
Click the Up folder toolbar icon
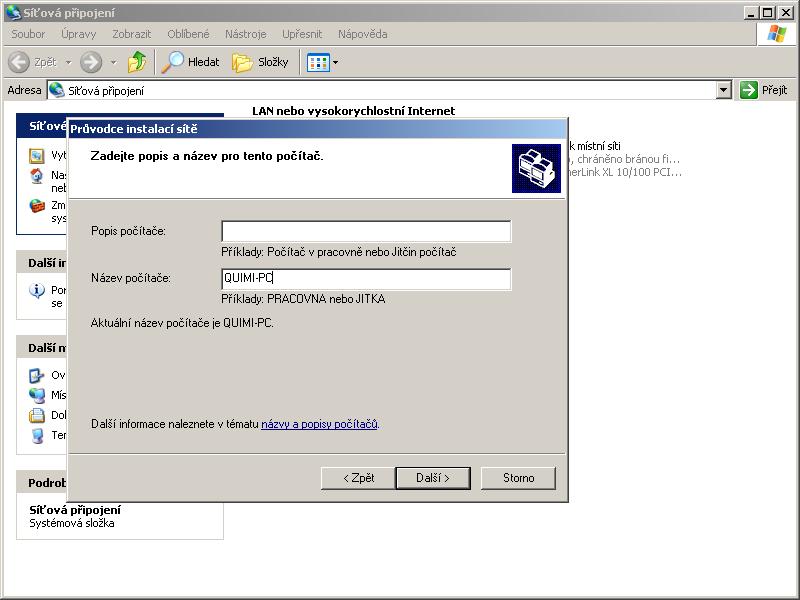(x=137, y=62)
